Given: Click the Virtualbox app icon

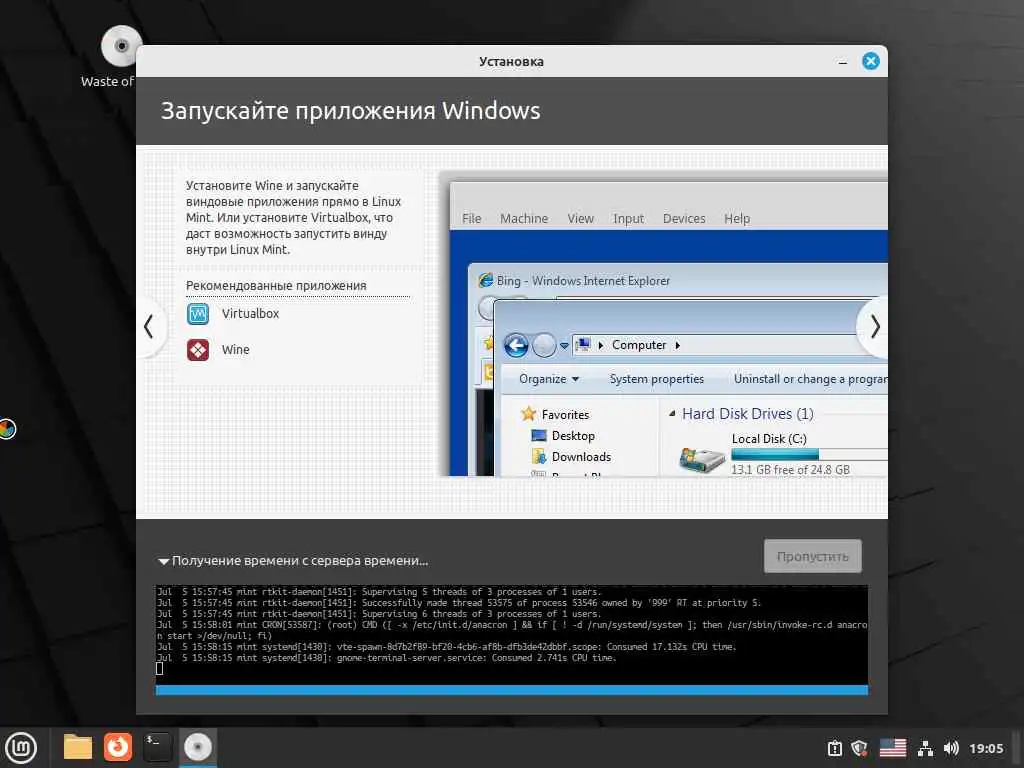Looking at the screenshot, I should click(x=198, y=314).
